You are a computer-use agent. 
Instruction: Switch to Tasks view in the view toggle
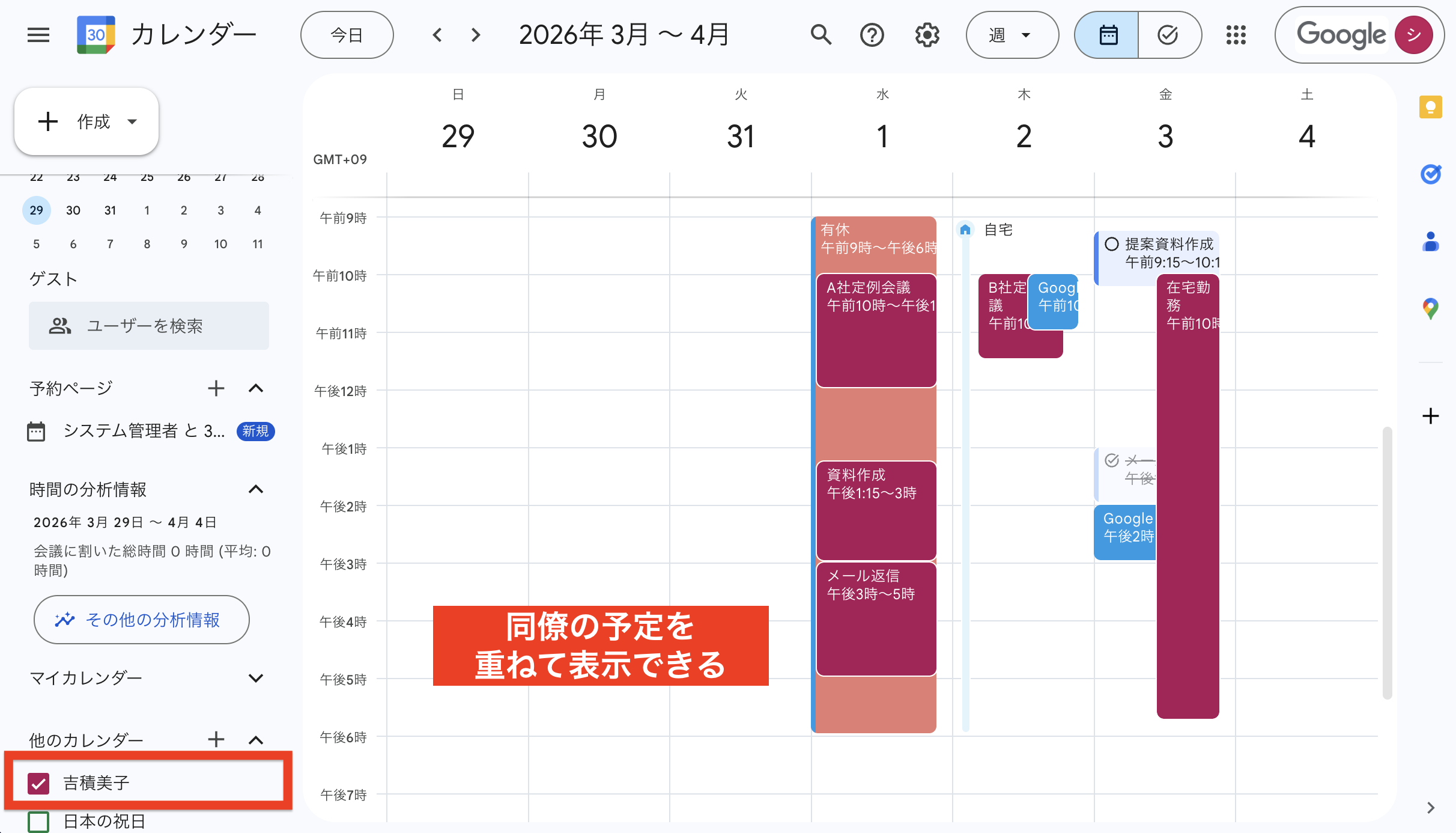coord(1168,34)
